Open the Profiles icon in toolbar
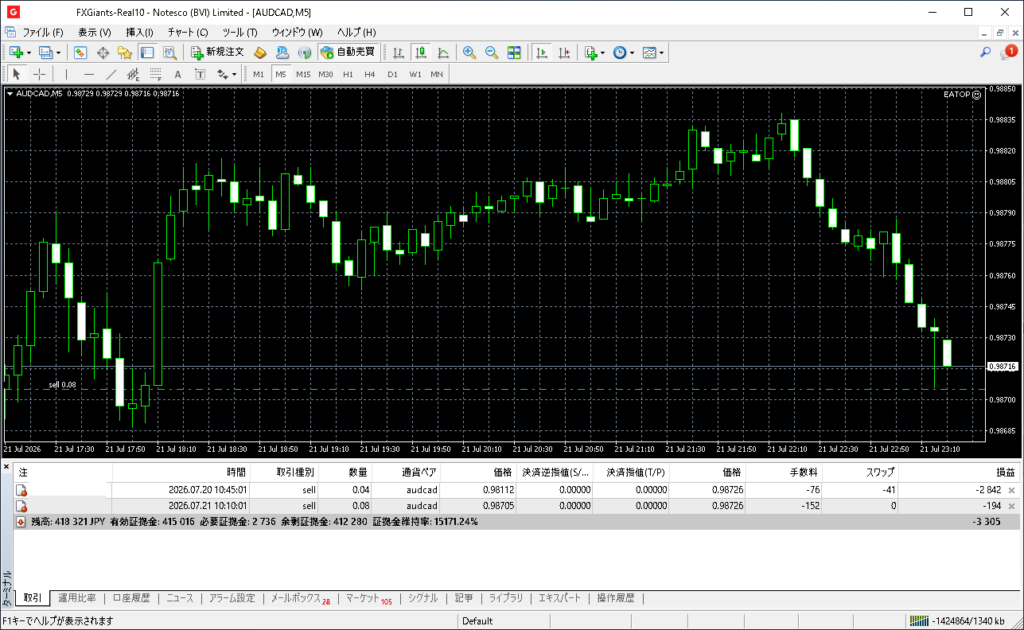The height and width of the screenshot is (630, 1024). 45,53
